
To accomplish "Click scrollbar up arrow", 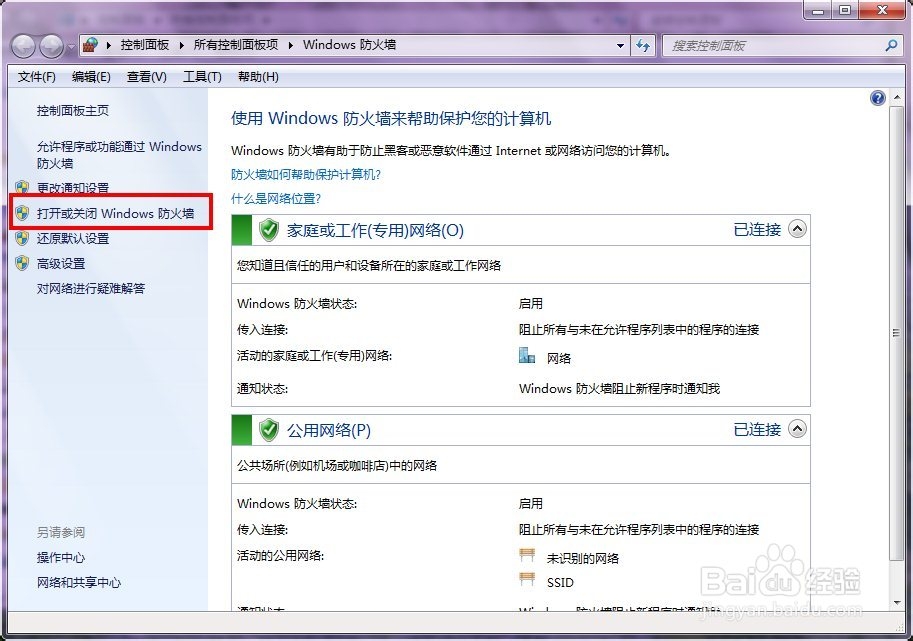I will coord(897,97).
